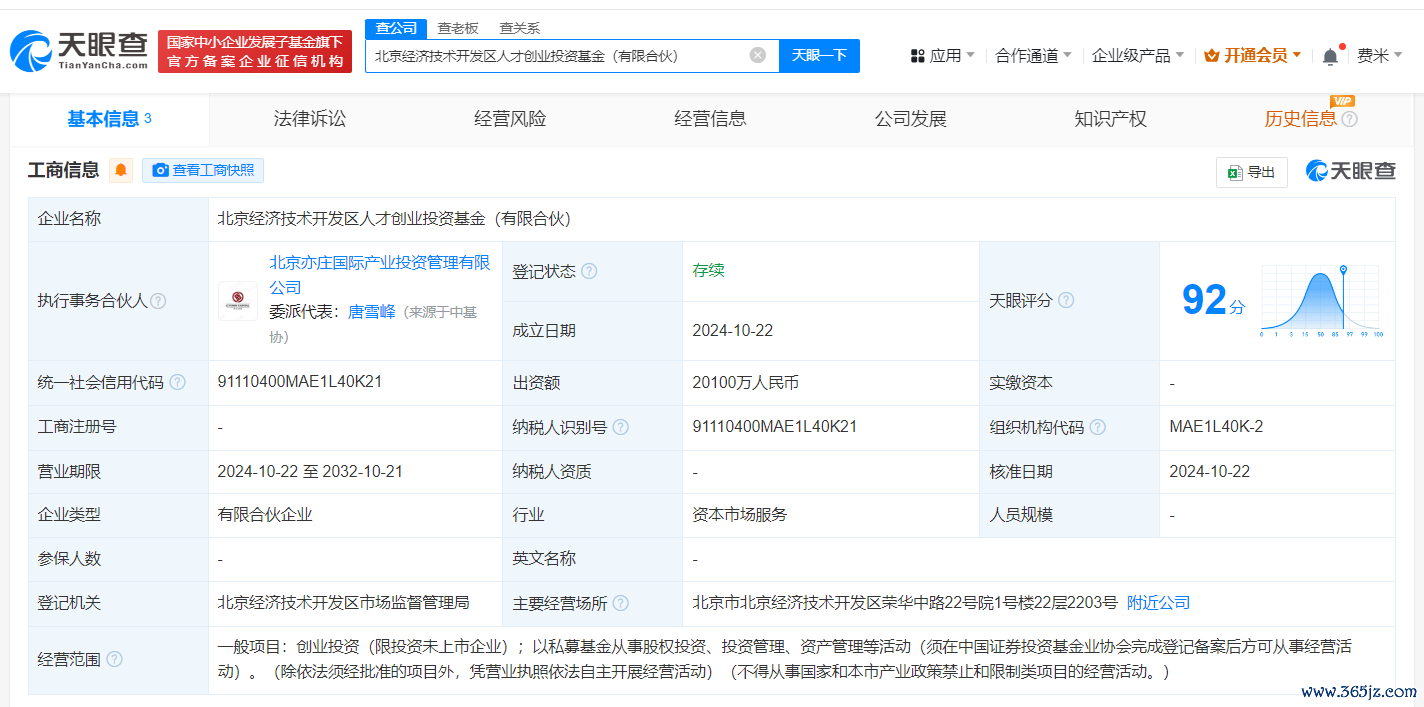Click the orange bell alert icon beside 工商信息
Viewport: 1424px width, 707px height.
pyautogui.click(x=121, y=170)
